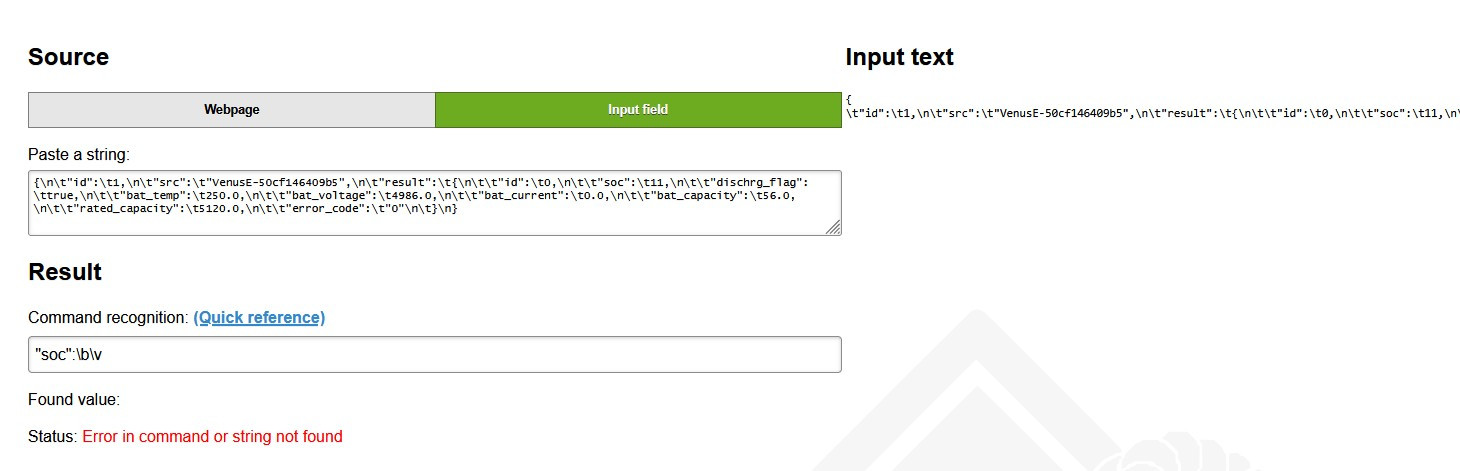
Task: Grab the textarea resize handle corner
Action: coord(833,228)
